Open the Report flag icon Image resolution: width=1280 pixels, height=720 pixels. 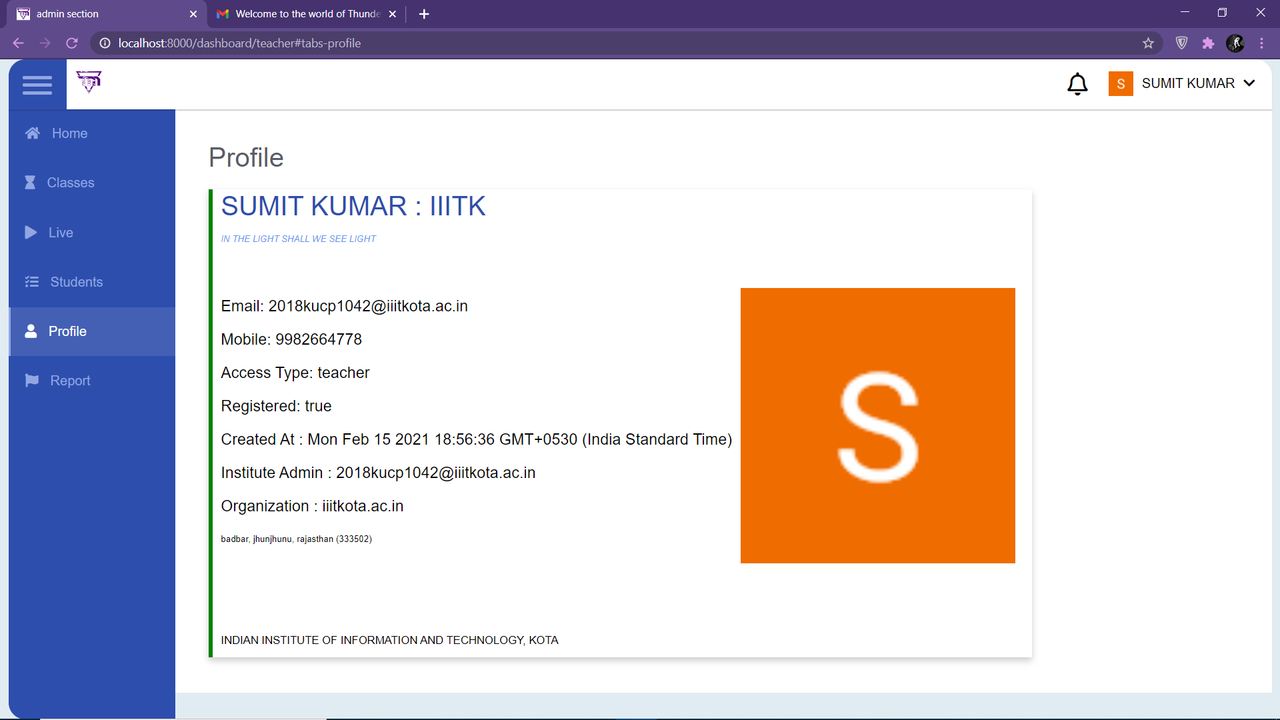[30, 380]
